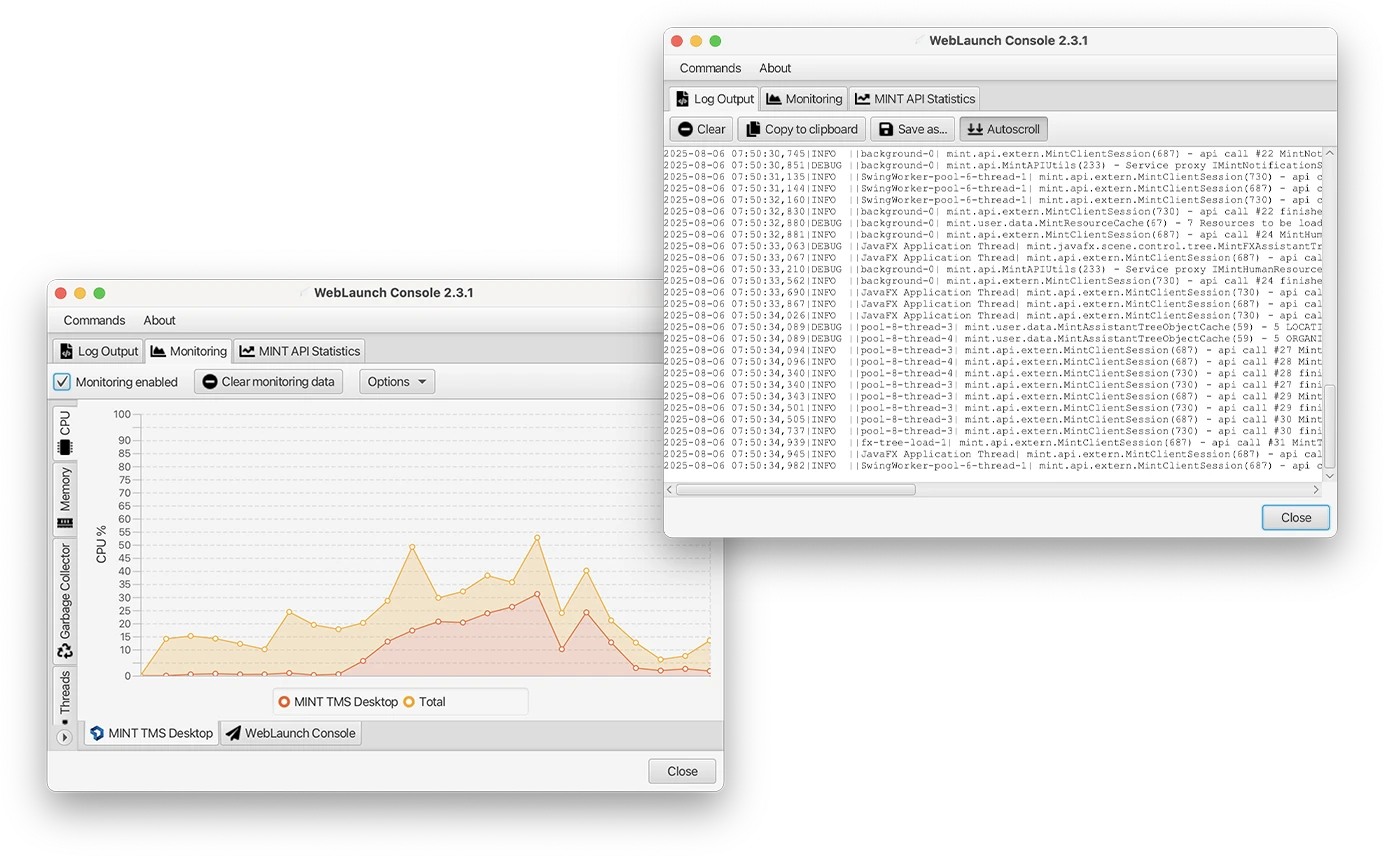Select Monitoring tab in left window
Viewport: 1384px width, 856px height.
[188, 351]
